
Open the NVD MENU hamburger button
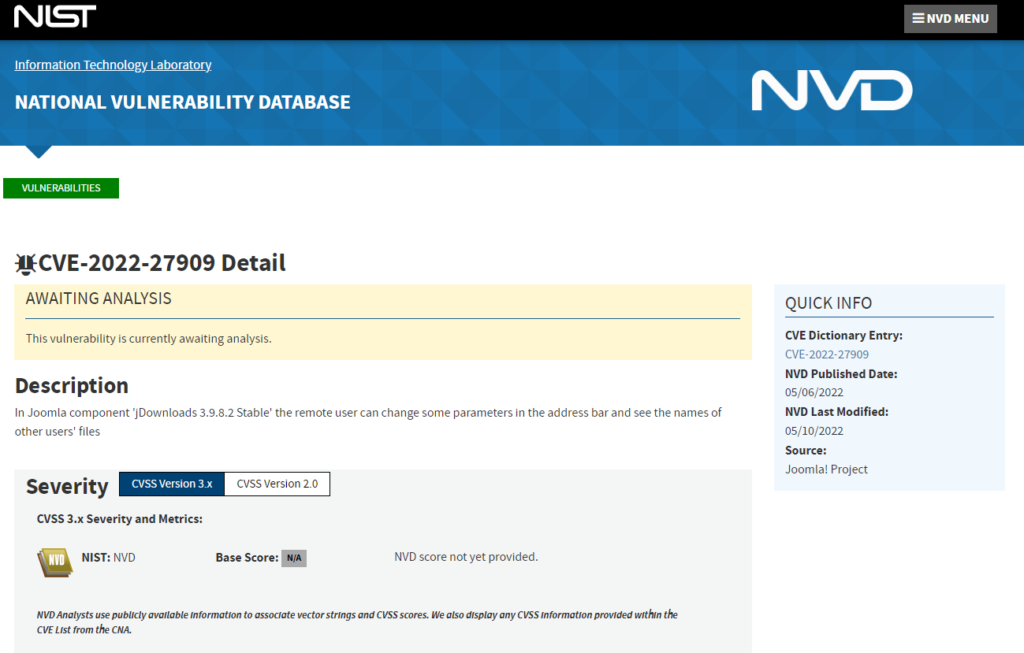click(x=950, y=18)
